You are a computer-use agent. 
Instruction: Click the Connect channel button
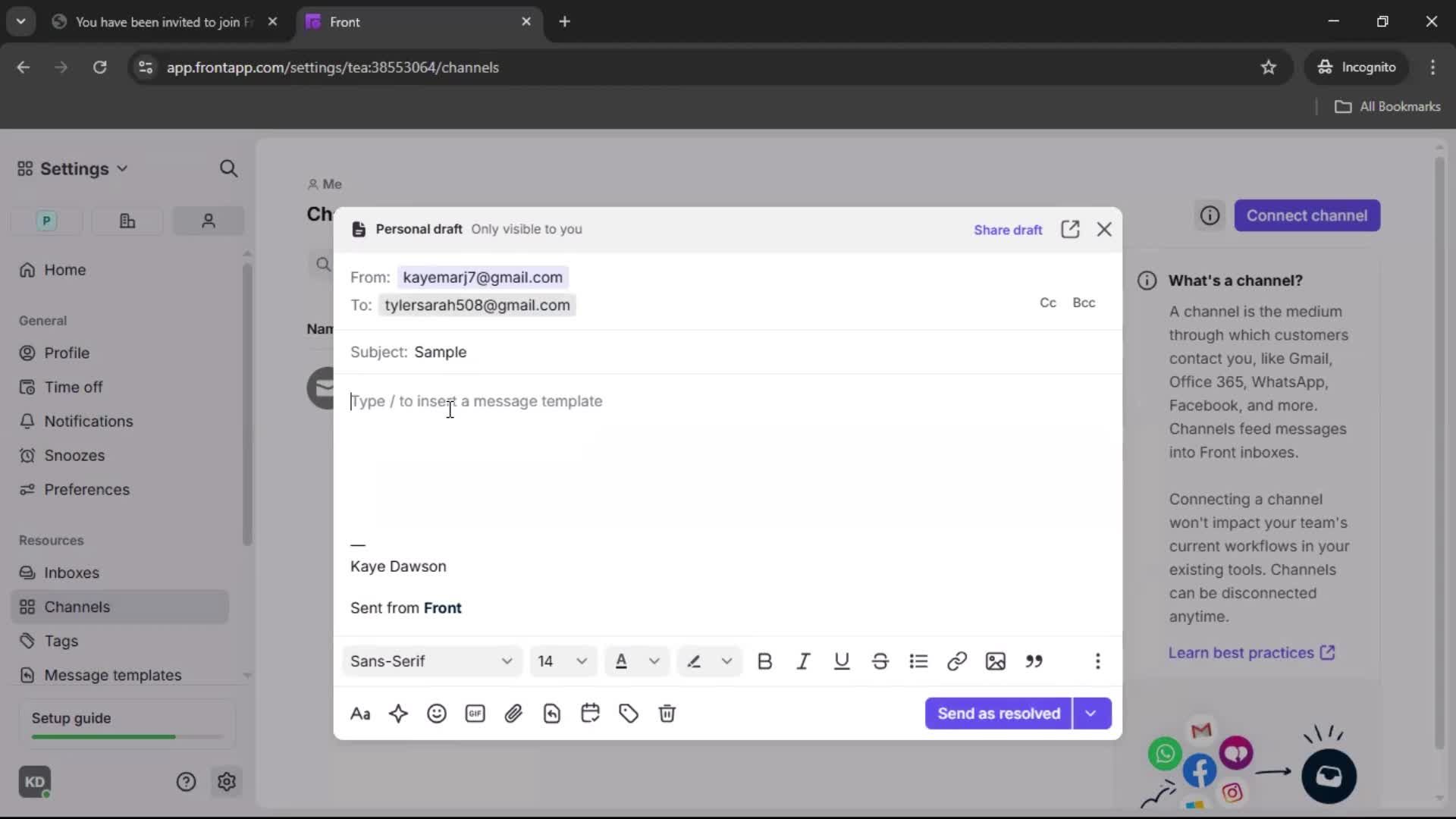(1308, 215)
